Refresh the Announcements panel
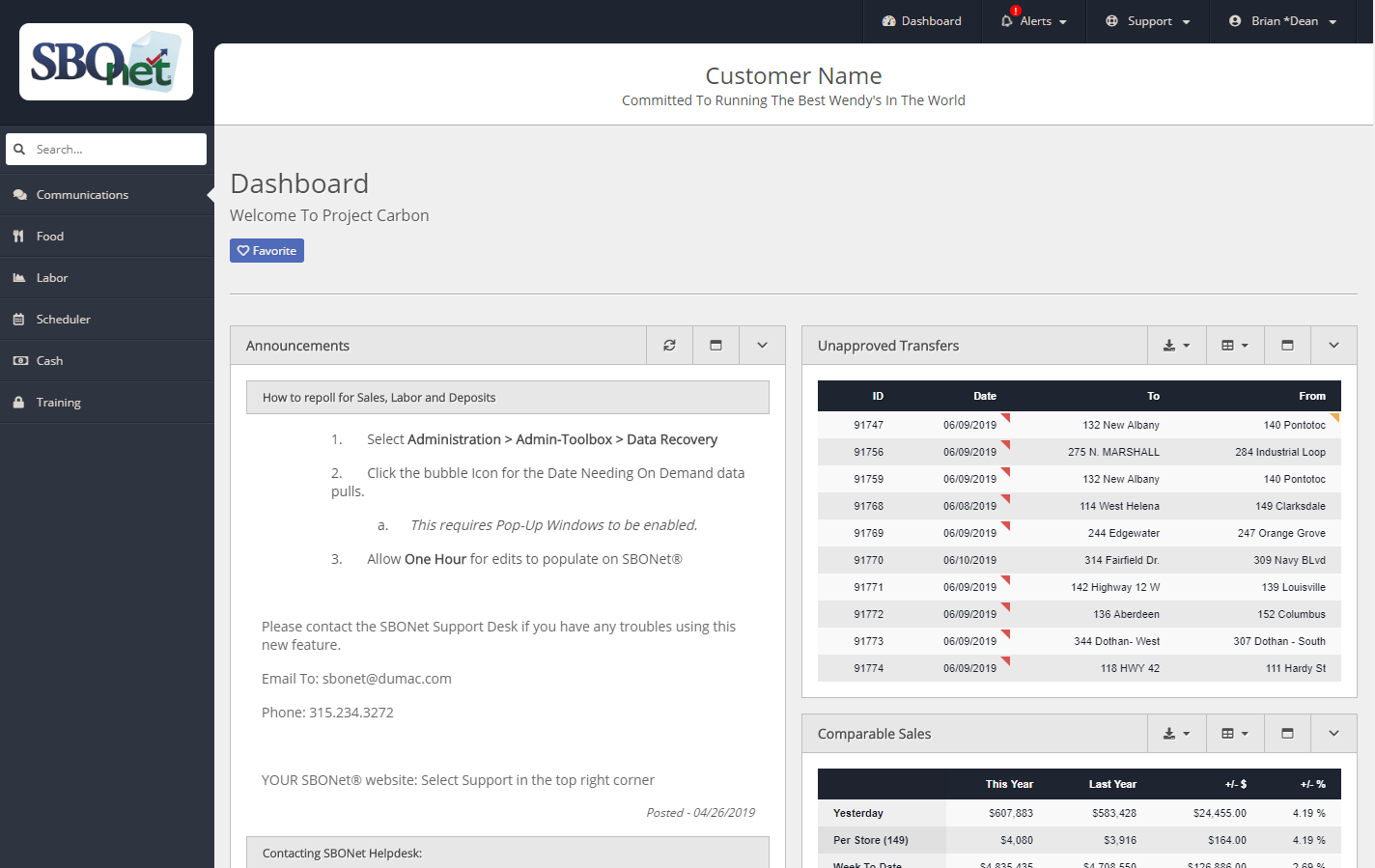Image resolution: width=1375 pixels, height=868 pixels. pos(669,346)
